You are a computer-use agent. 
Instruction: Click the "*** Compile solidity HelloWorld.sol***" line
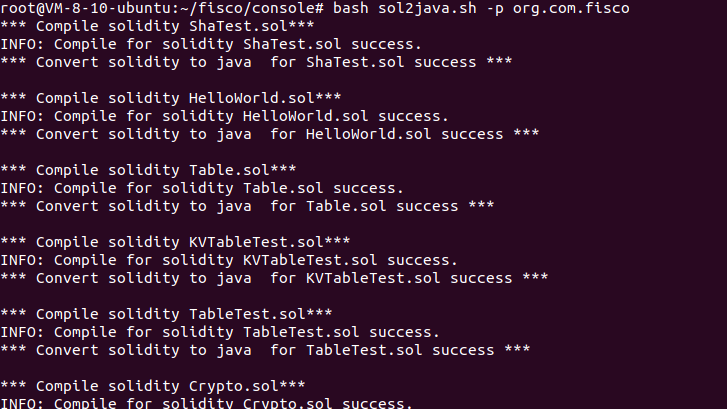click(171, 98)
